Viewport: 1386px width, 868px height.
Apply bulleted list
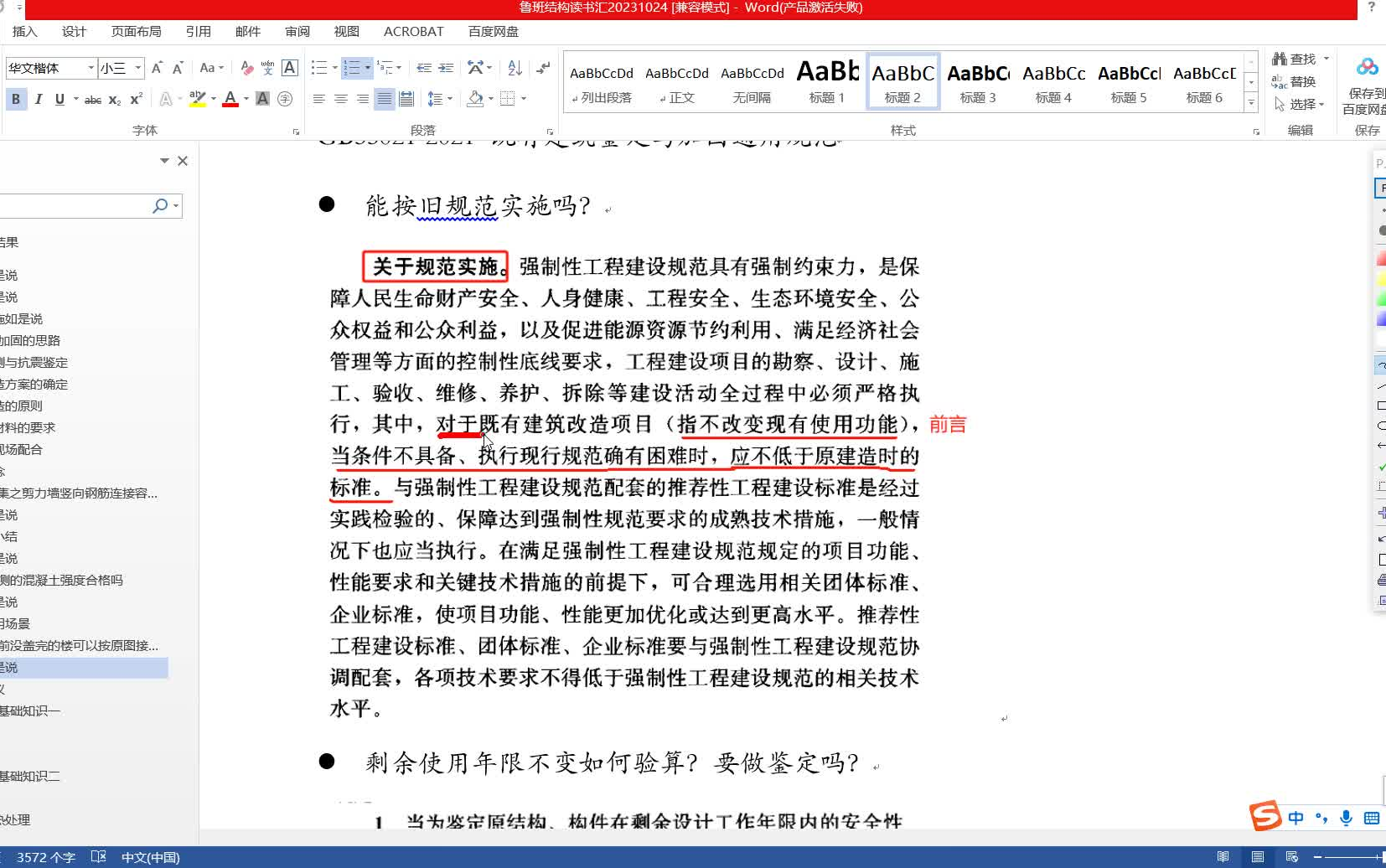point(319,68)
